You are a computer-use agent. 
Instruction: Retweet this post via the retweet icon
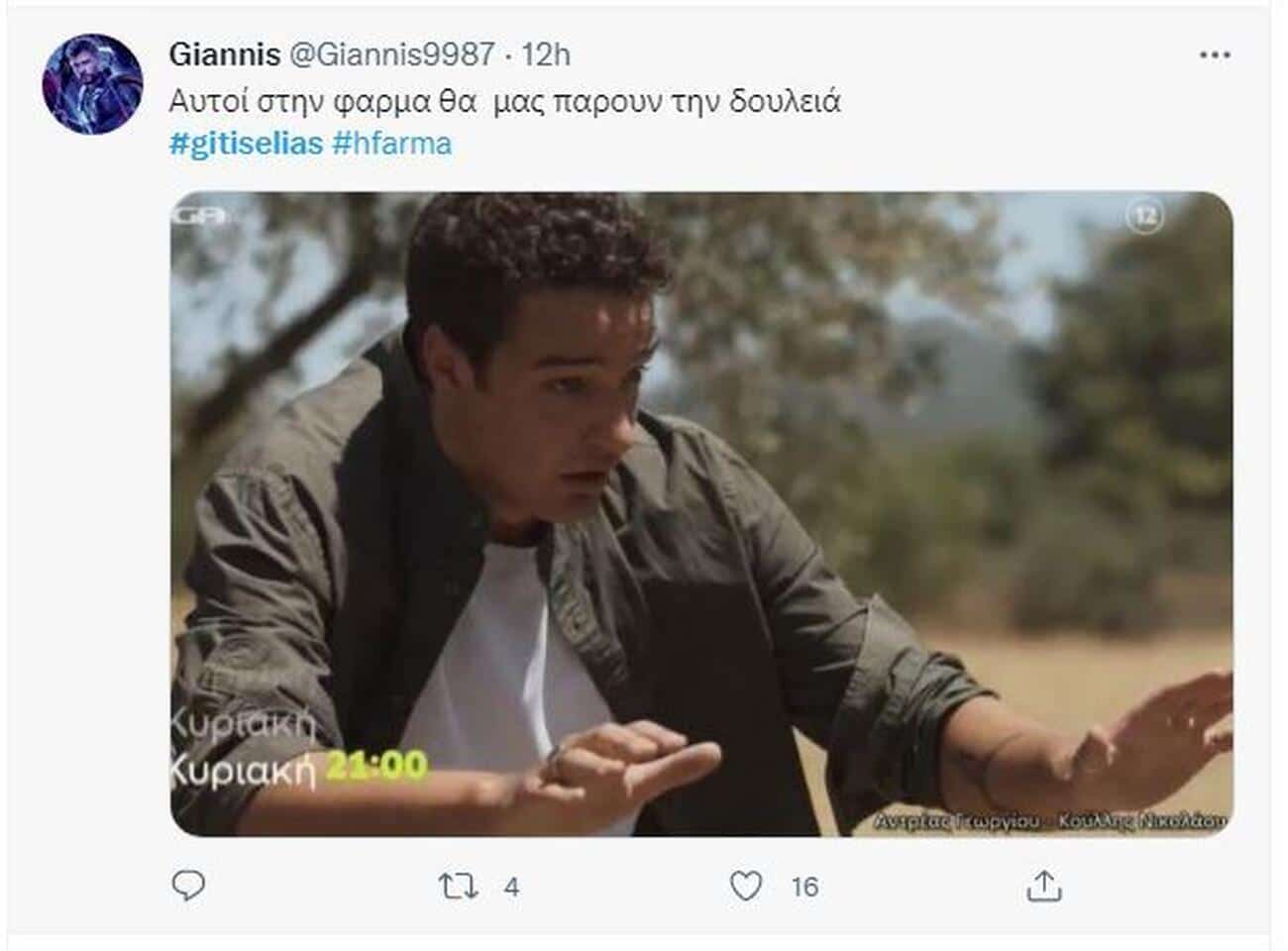tap(458, 886)
